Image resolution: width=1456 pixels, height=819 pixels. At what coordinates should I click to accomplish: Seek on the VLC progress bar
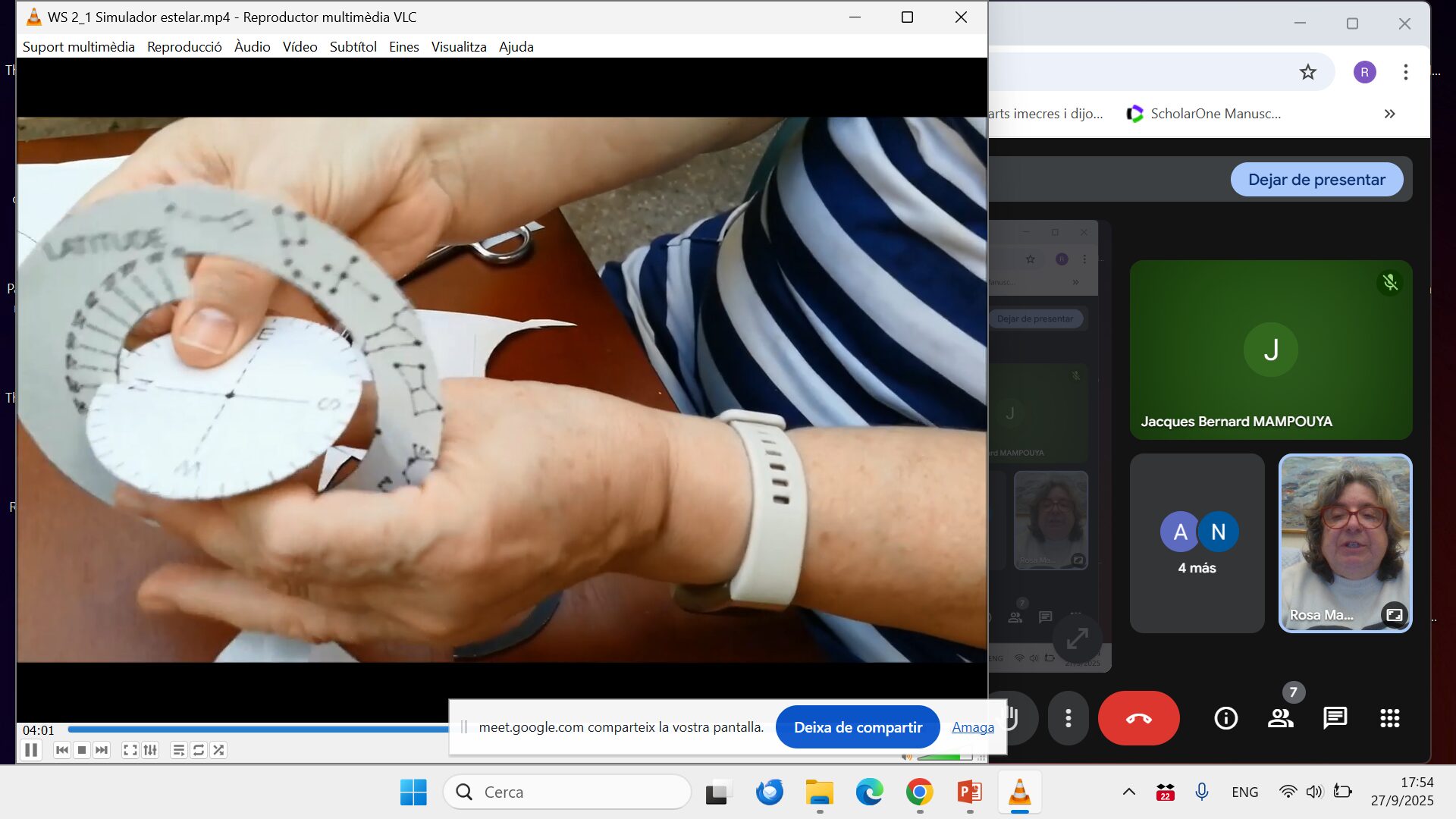[258, 730]
